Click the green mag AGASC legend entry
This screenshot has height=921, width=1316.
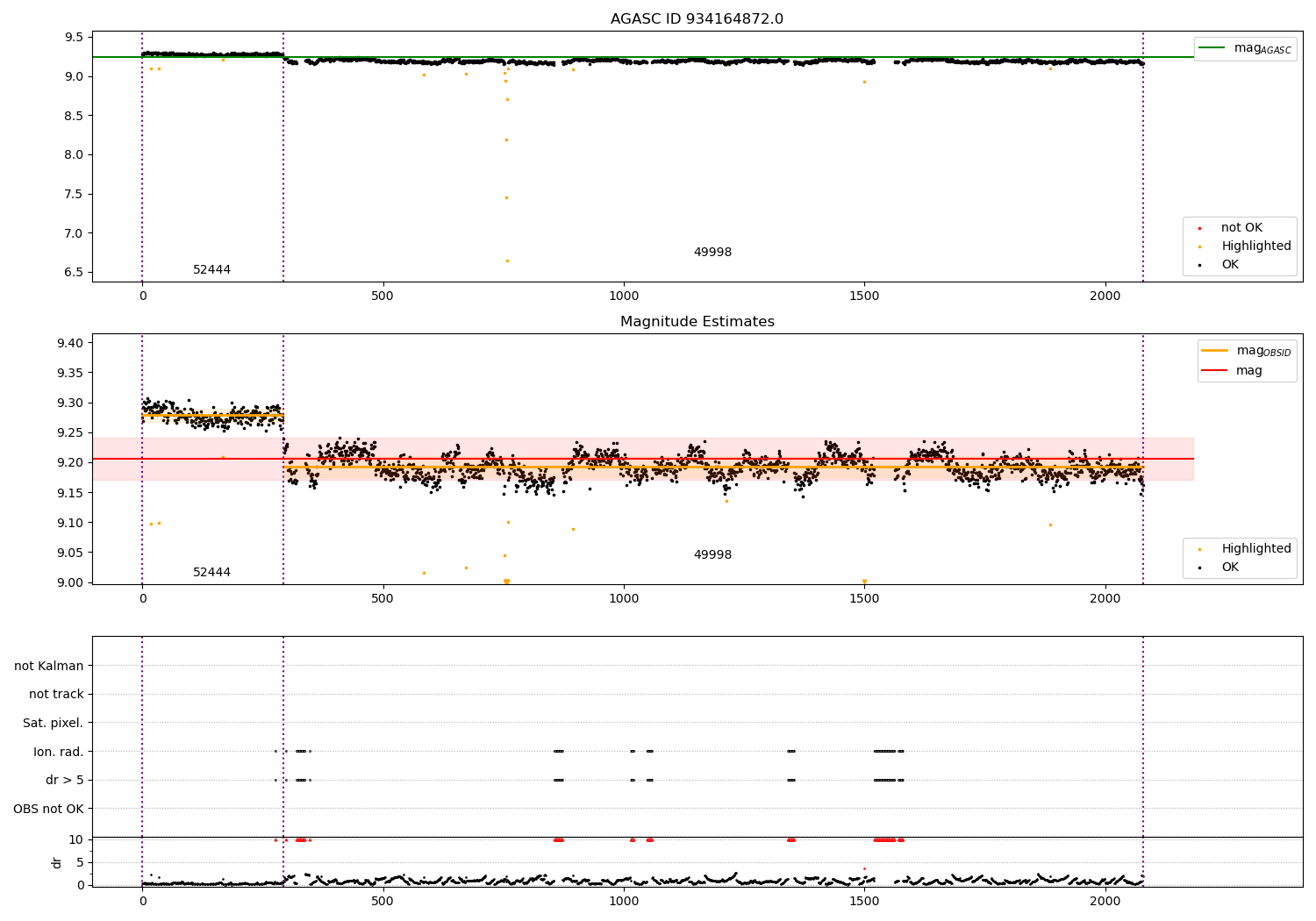(x=1245, y=48)
